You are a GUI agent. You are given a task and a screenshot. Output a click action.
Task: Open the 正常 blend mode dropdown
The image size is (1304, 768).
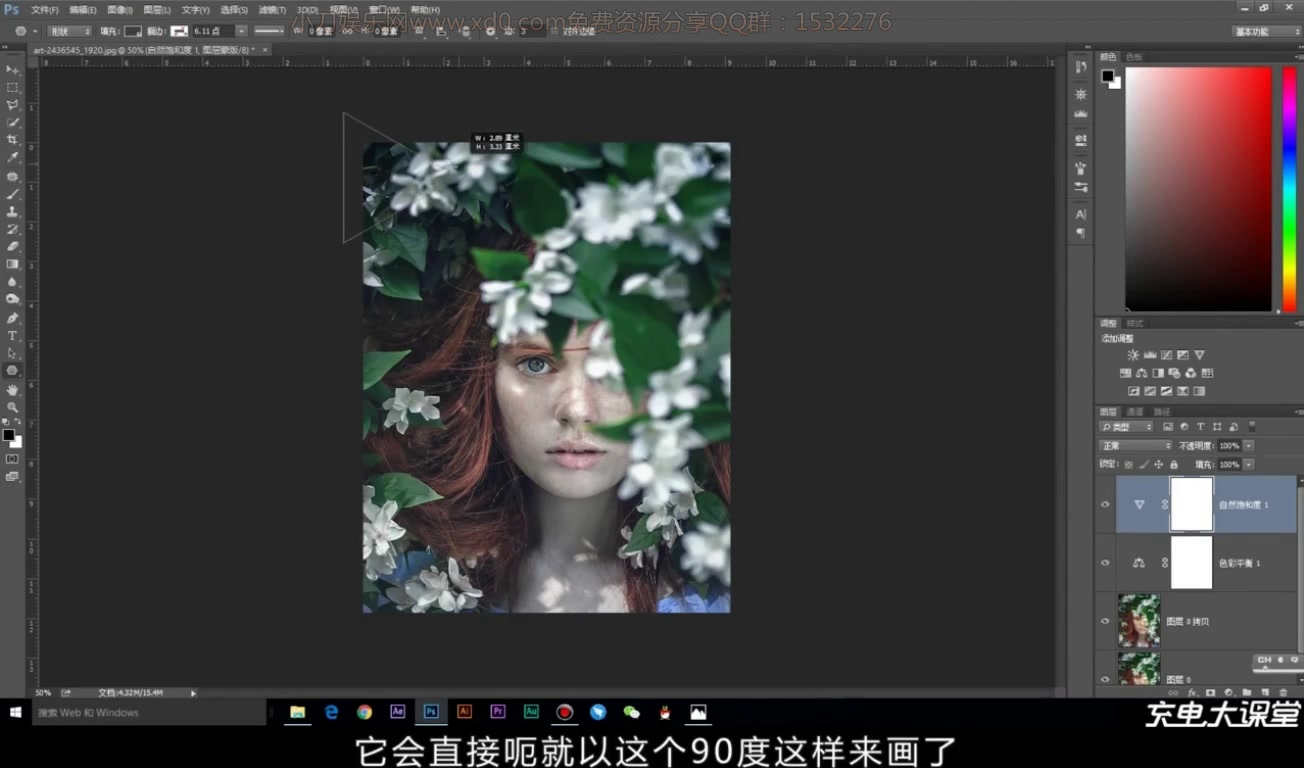1135,445
